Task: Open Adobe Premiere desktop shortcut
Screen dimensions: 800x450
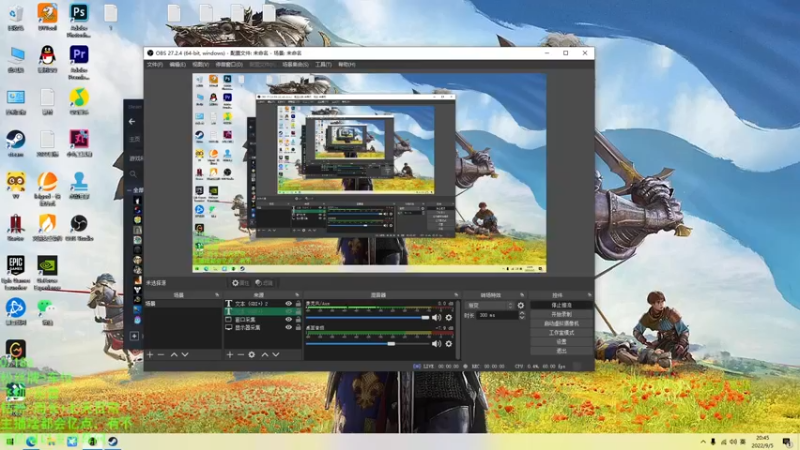Action: [x=79, y=62]
